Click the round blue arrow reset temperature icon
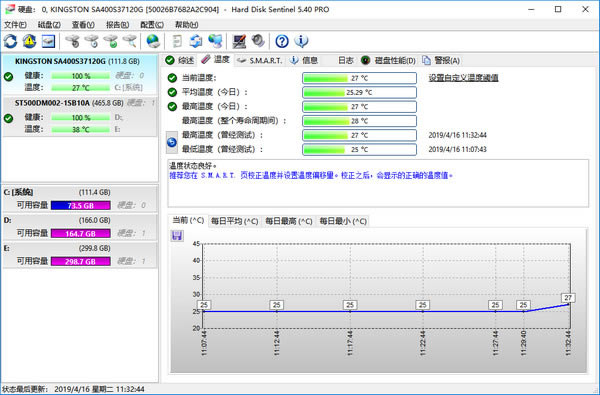Image resolution: width=600 pixels, height=395 pixels. click(172, 142)
